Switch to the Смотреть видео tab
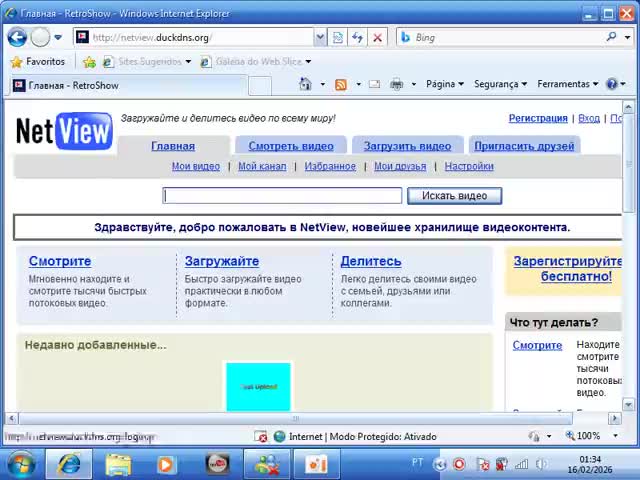This screenshot has width=640, height=480. tap(291, 146)
